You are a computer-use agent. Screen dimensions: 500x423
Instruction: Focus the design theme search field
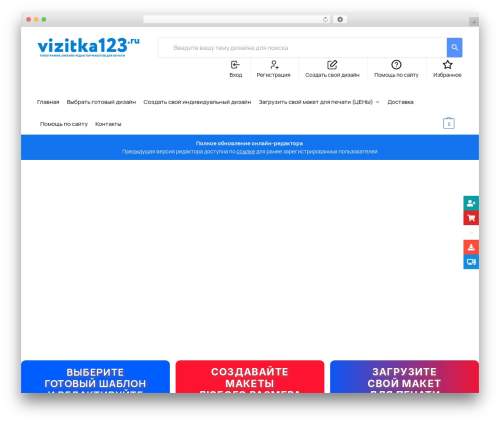[302, 48]
